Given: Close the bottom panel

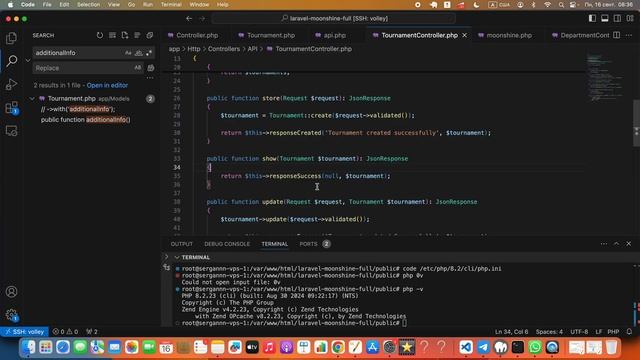Looking at the screenshot, I should (x=629, y=244).
